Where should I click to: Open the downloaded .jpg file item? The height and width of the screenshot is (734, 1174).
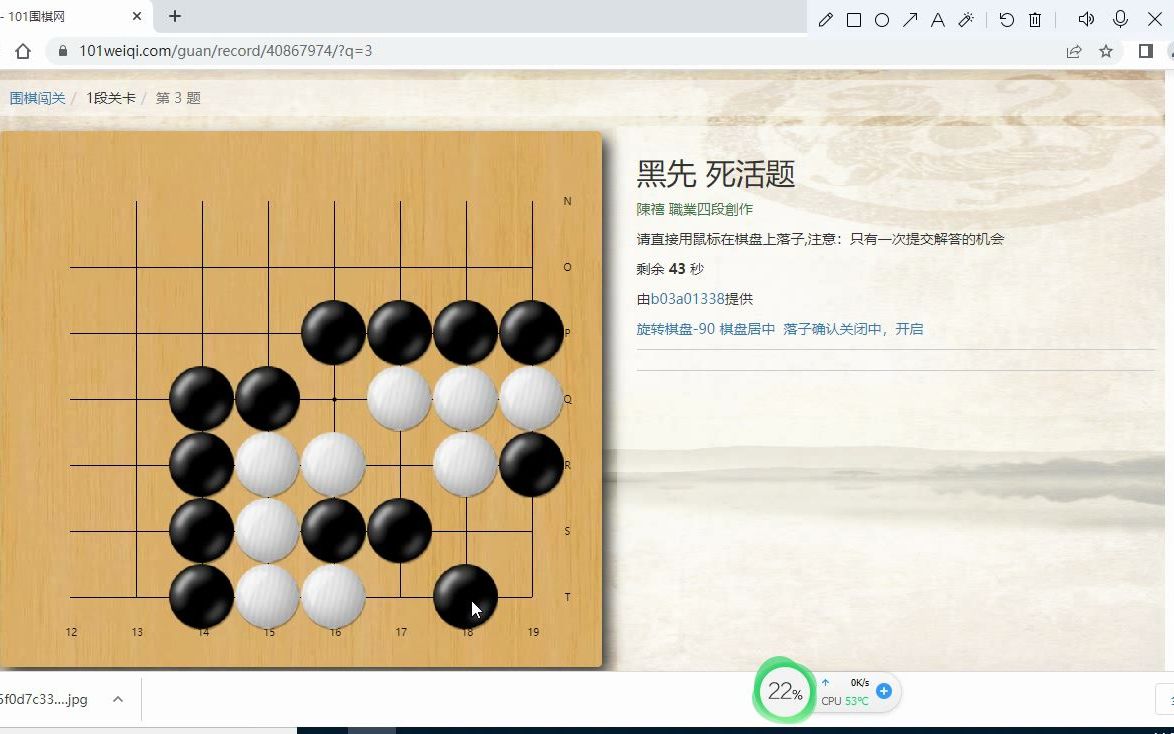pyautogui.click(x=43, y=699)
